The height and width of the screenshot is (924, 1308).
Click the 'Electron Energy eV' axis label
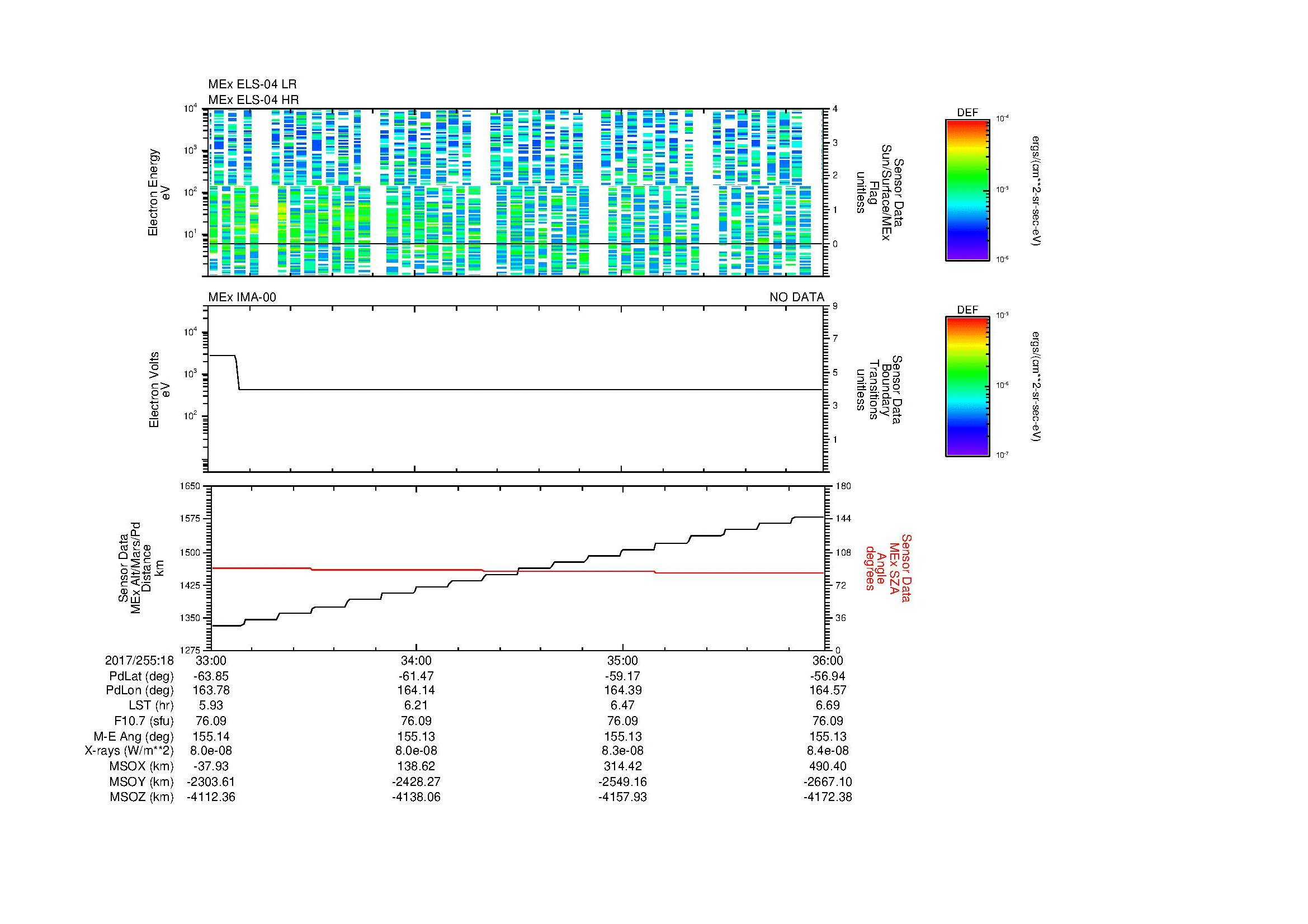pos(159,192)
